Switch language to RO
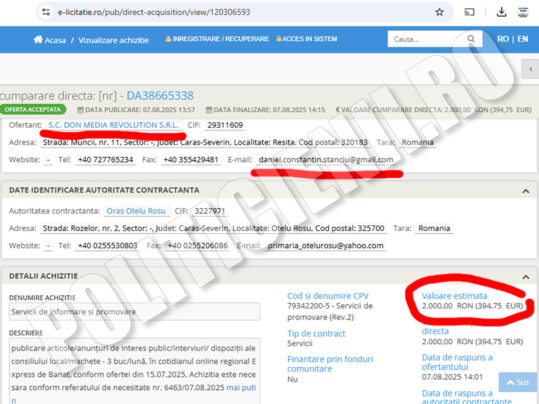 point(503,39)
